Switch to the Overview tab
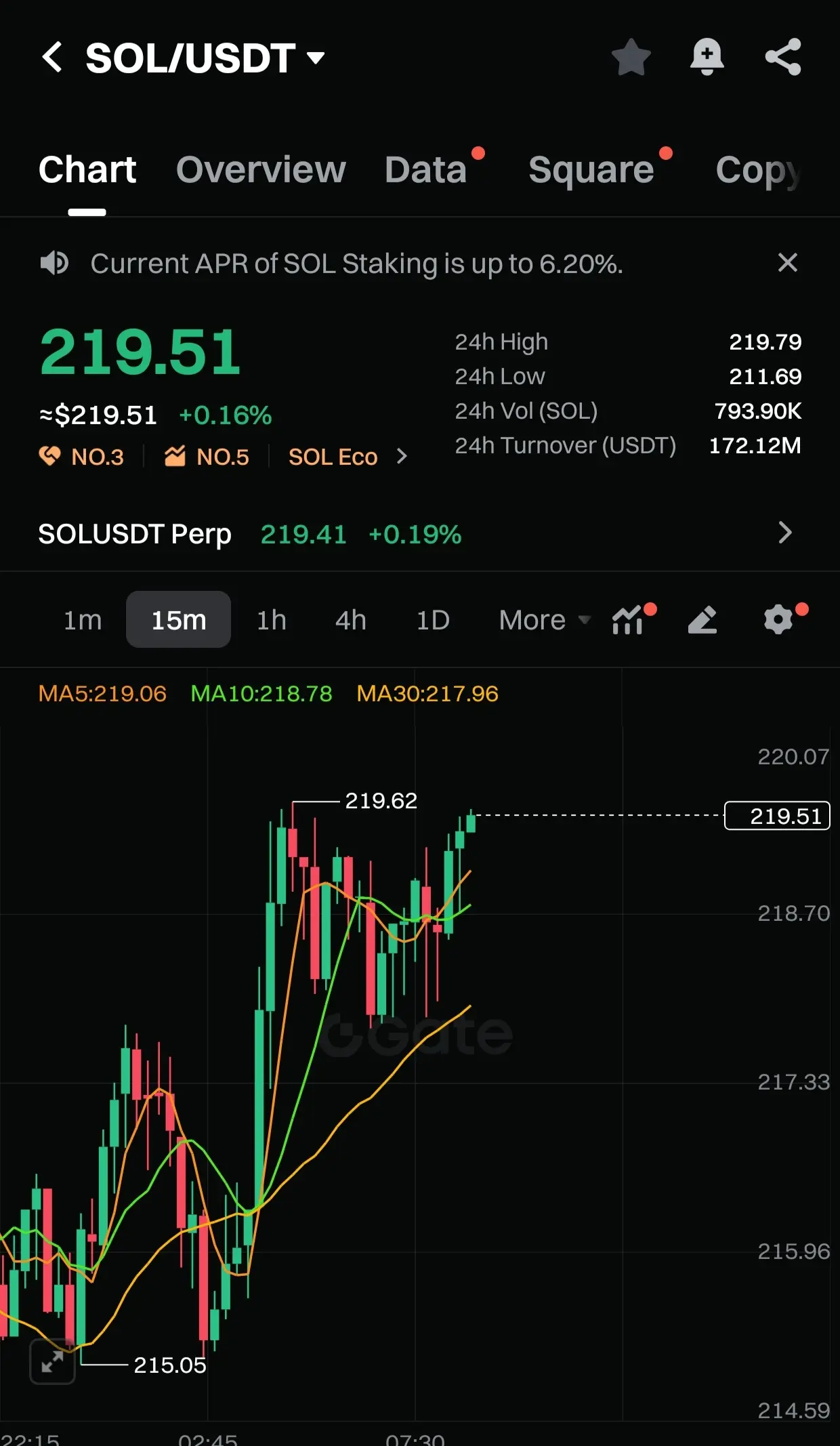The width and height of the screenshot is (840, 1446). (261, 169)
